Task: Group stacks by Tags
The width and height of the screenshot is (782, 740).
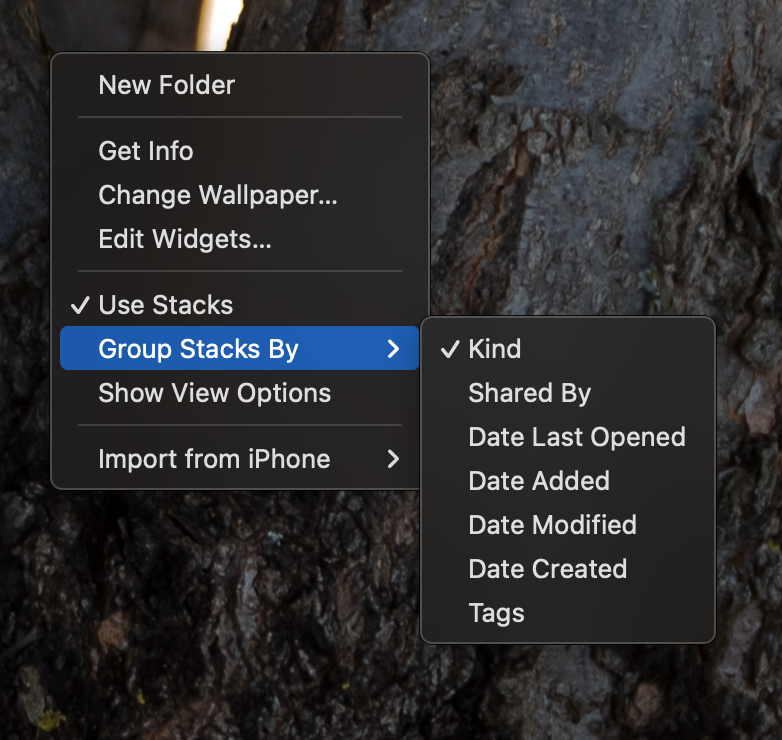Action: (x=568, y=612)
